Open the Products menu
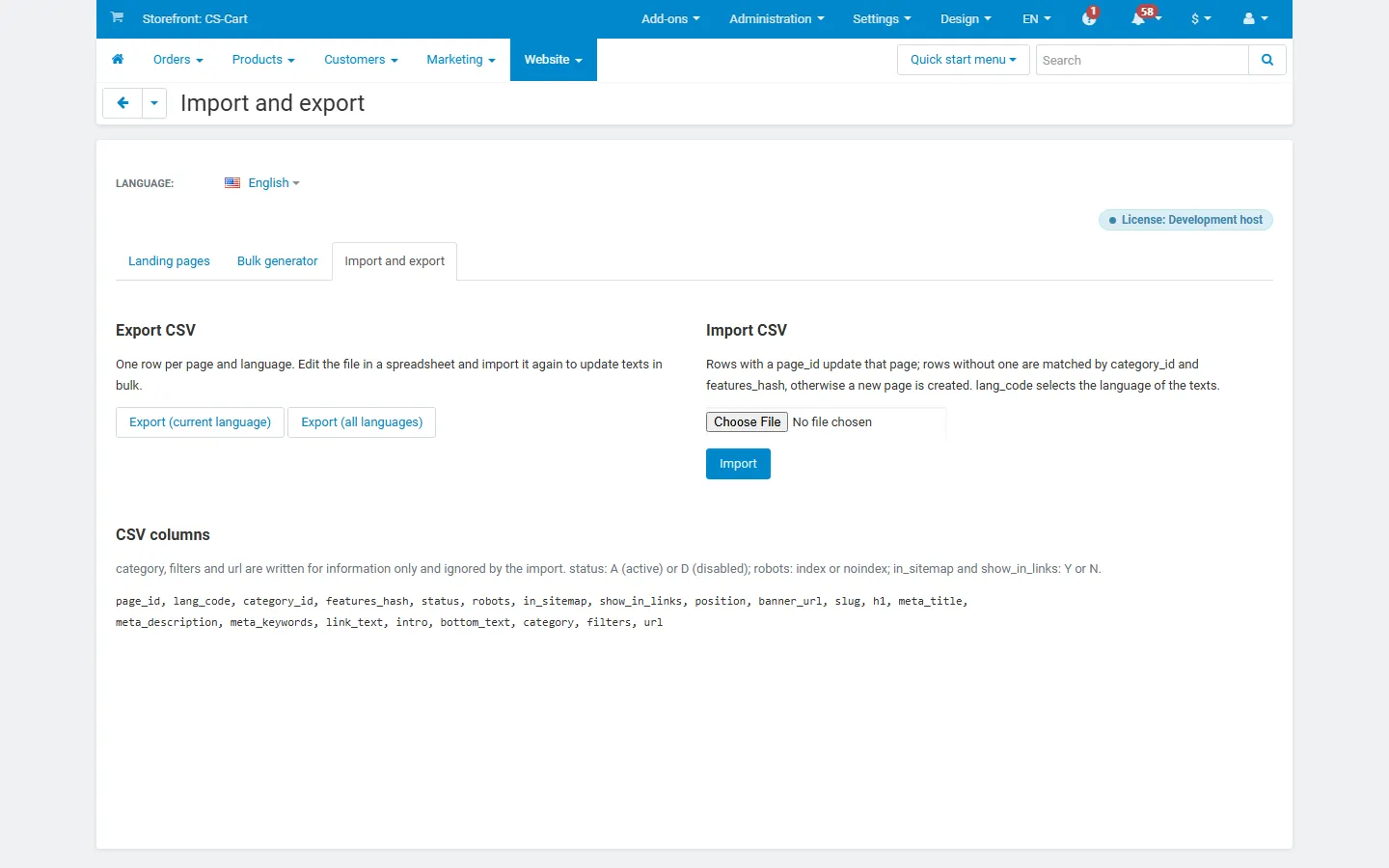This screenshot has width=1389, height=868. [x=263, y=60]
